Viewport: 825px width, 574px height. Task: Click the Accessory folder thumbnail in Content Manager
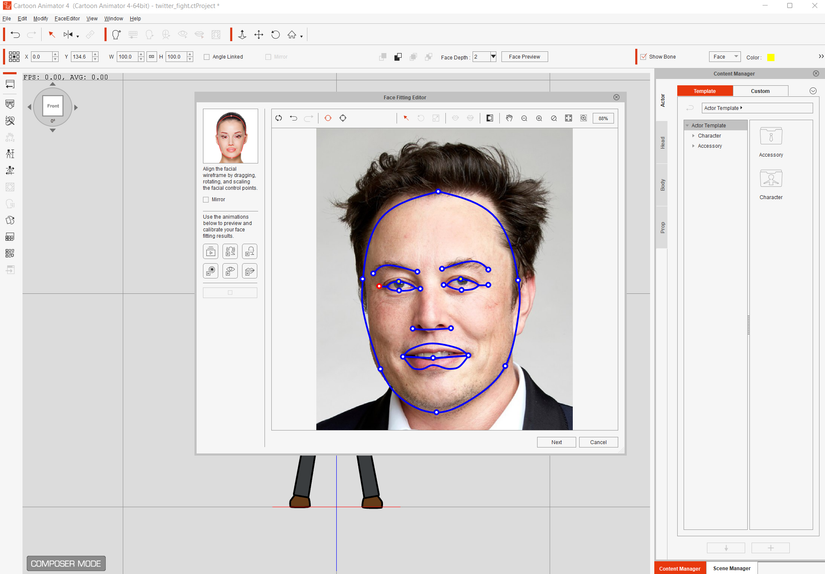(x=771, y=136)
